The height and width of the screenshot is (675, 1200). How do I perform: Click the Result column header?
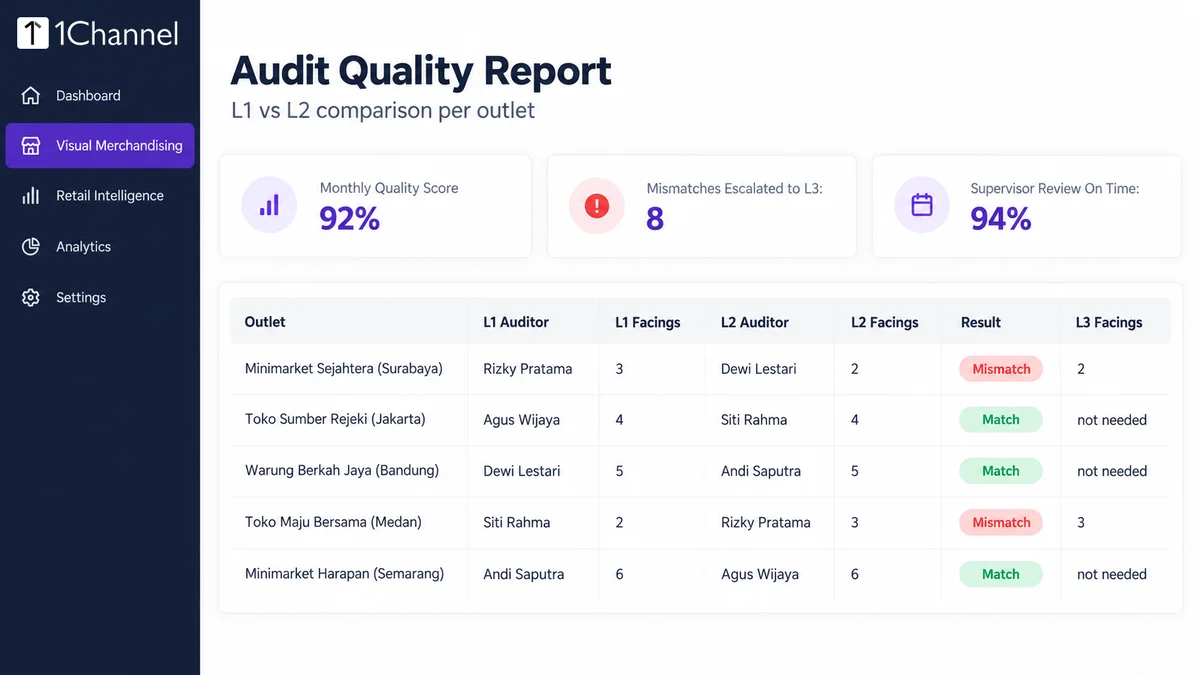pyautogui.click(x=981, y=322)
